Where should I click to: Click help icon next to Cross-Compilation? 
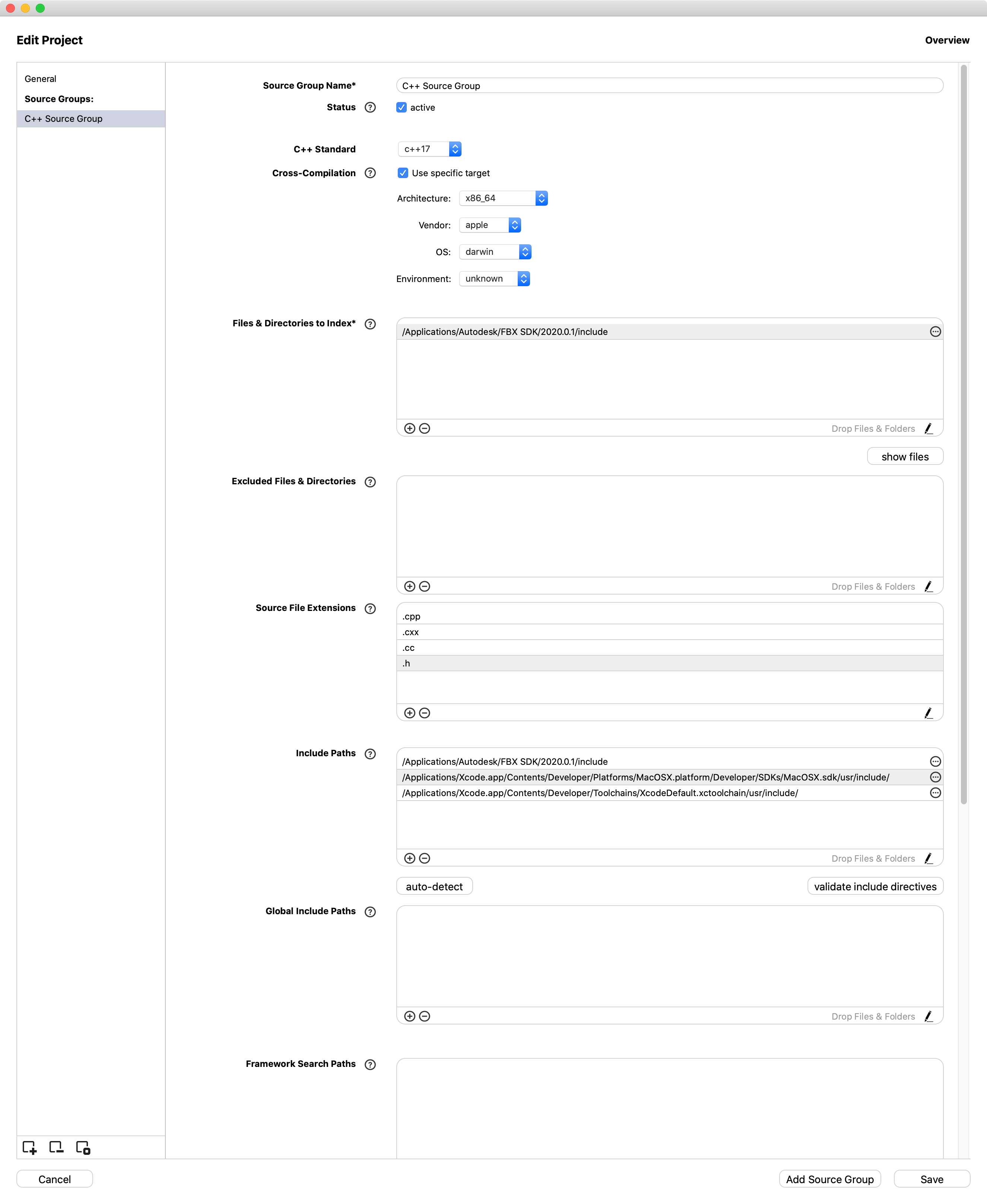(x=370, y=173)
